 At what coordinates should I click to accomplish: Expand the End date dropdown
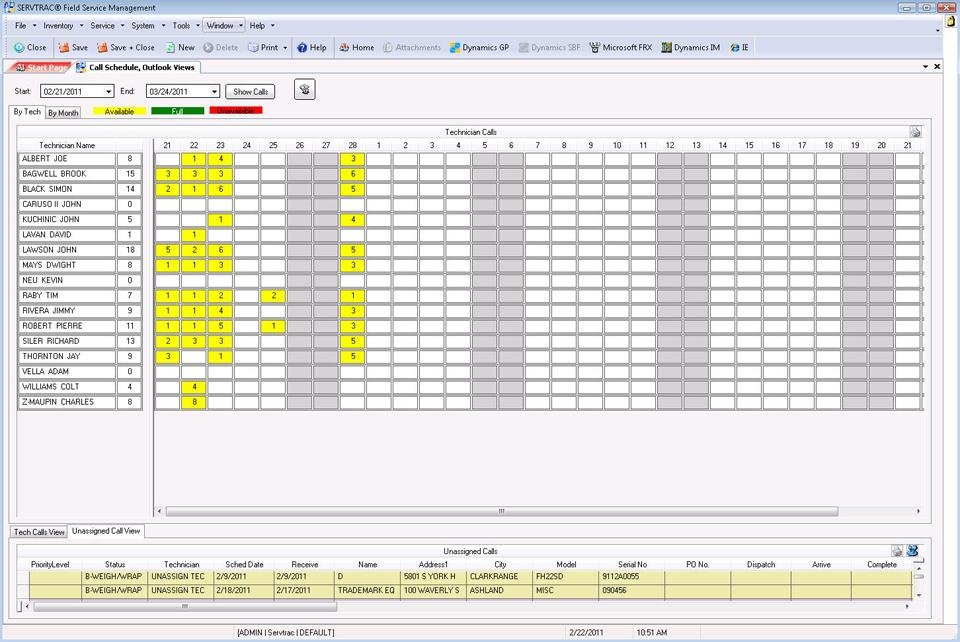click(x=213, y=92)
